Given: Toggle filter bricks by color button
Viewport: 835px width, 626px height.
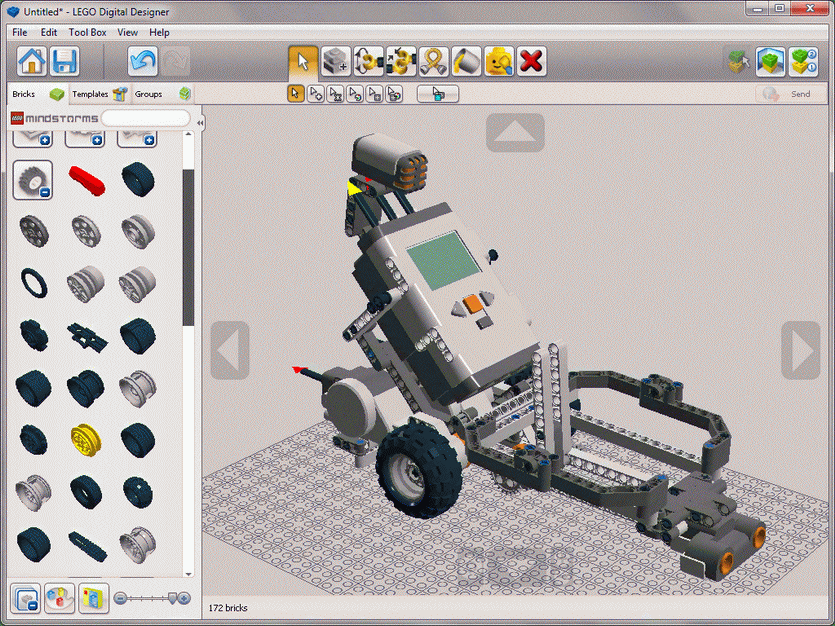Looking at the screenshot, I should coord(60,598).
